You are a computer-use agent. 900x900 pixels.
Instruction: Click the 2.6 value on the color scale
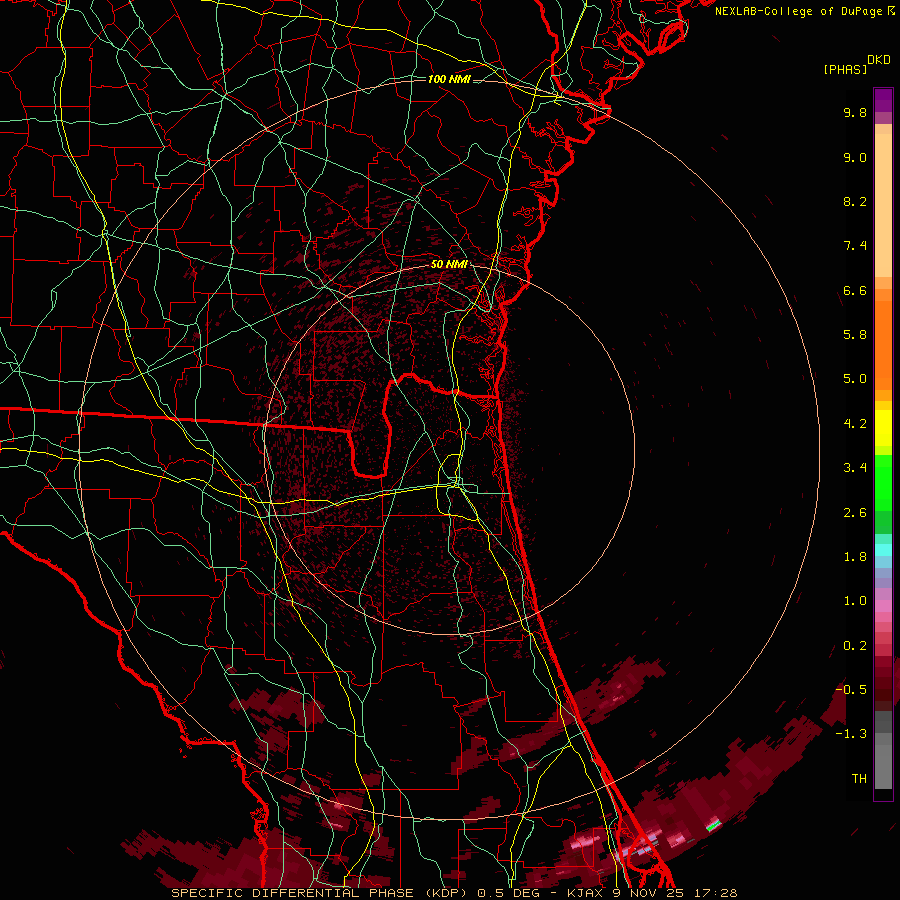(x=855, y=513)
